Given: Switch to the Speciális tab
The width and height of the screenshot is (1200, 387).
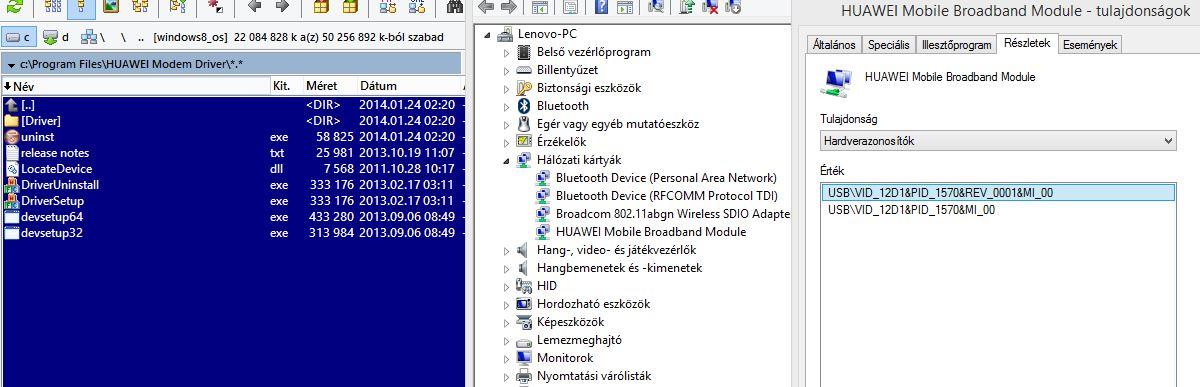Looking at the screenshot, I should click(x=888, y=45).
